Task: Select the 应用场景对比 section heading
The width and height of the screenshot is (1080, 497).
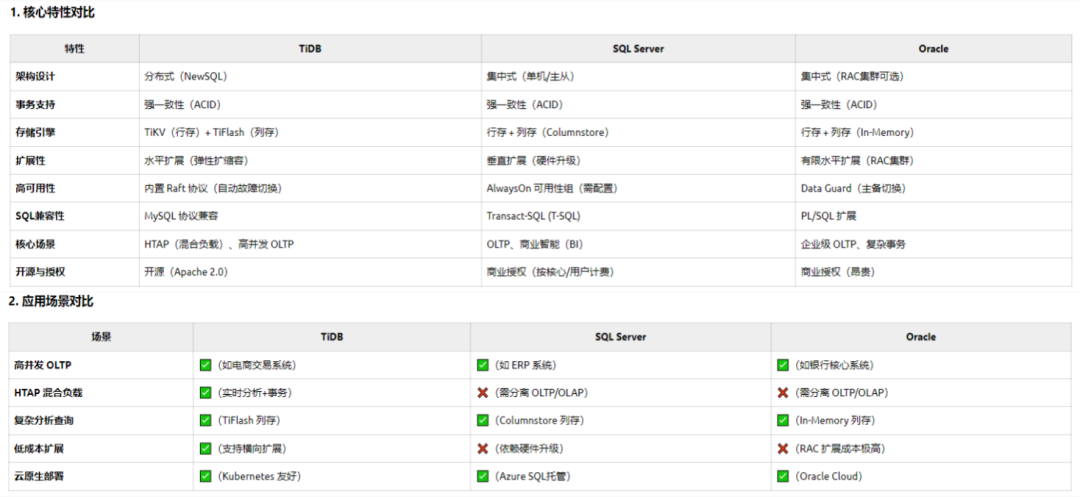Action: 51,302
